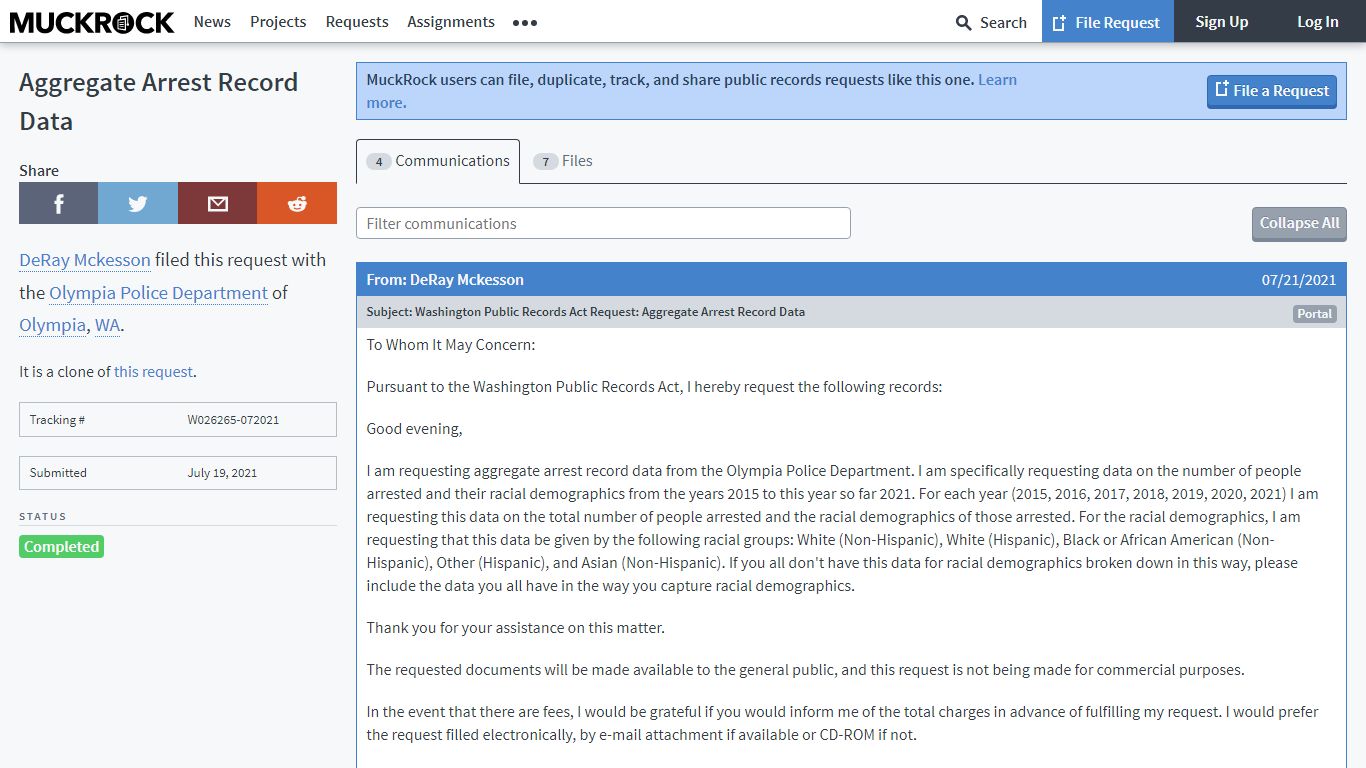Focus the Filter communications field
1366x768 pixels.
pyautogui.click(x=603, y=223)
